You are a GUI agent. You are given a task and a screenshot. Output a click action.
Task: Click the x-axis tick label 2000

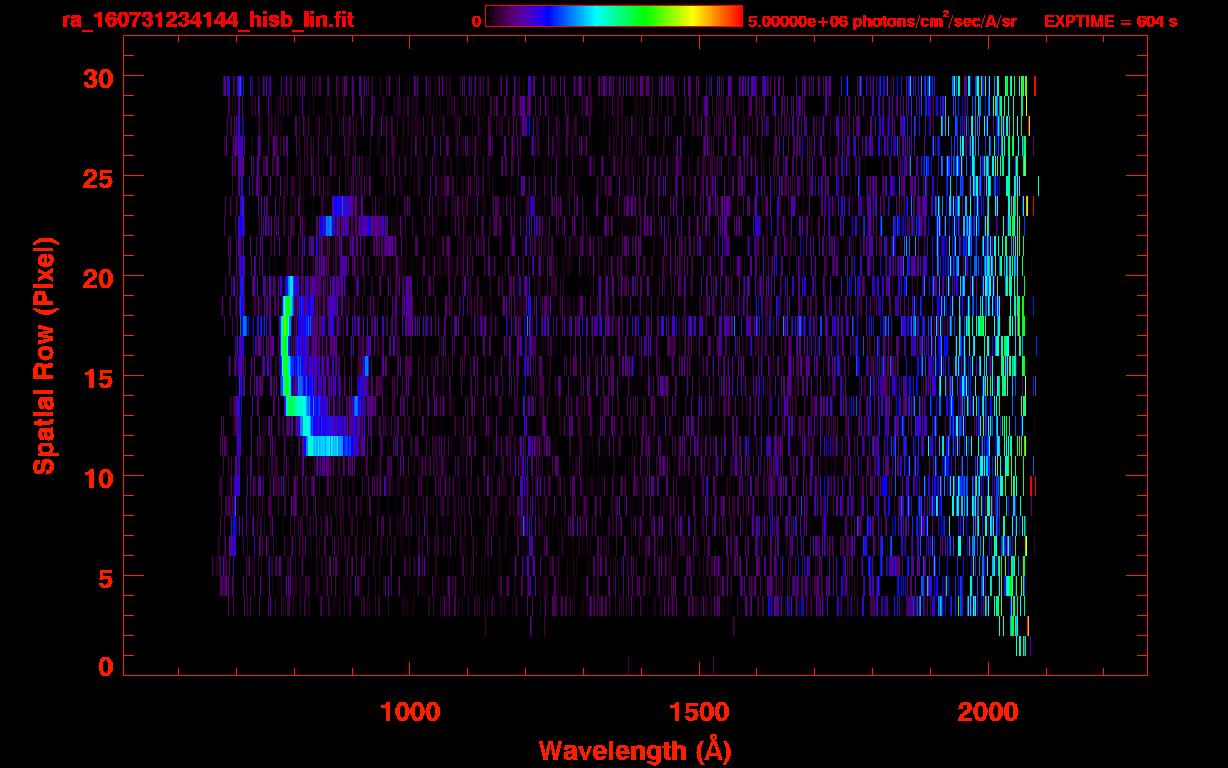[988, 711]
